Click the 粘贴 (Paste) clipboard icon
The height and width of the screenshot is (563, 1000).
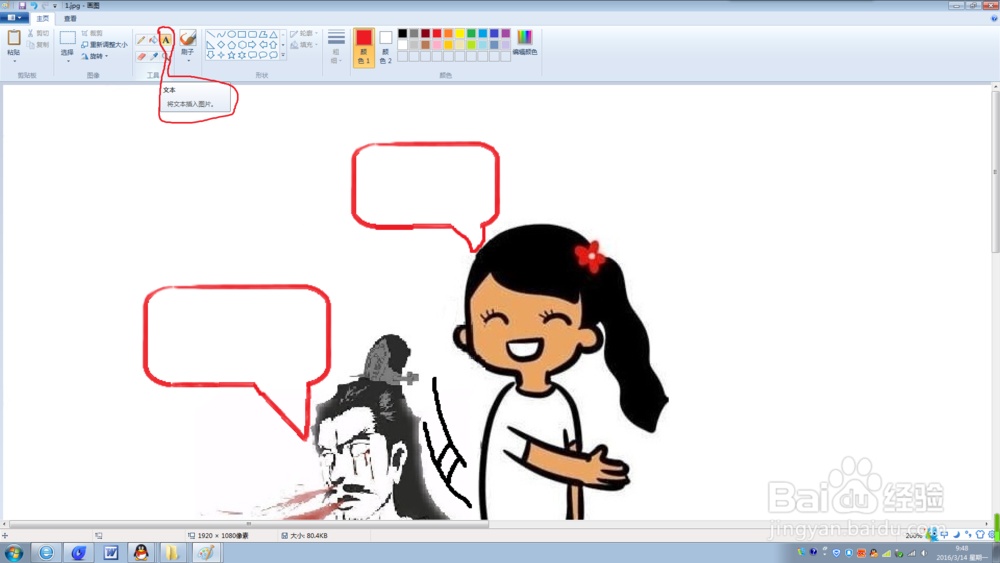(x=13, y=38)
